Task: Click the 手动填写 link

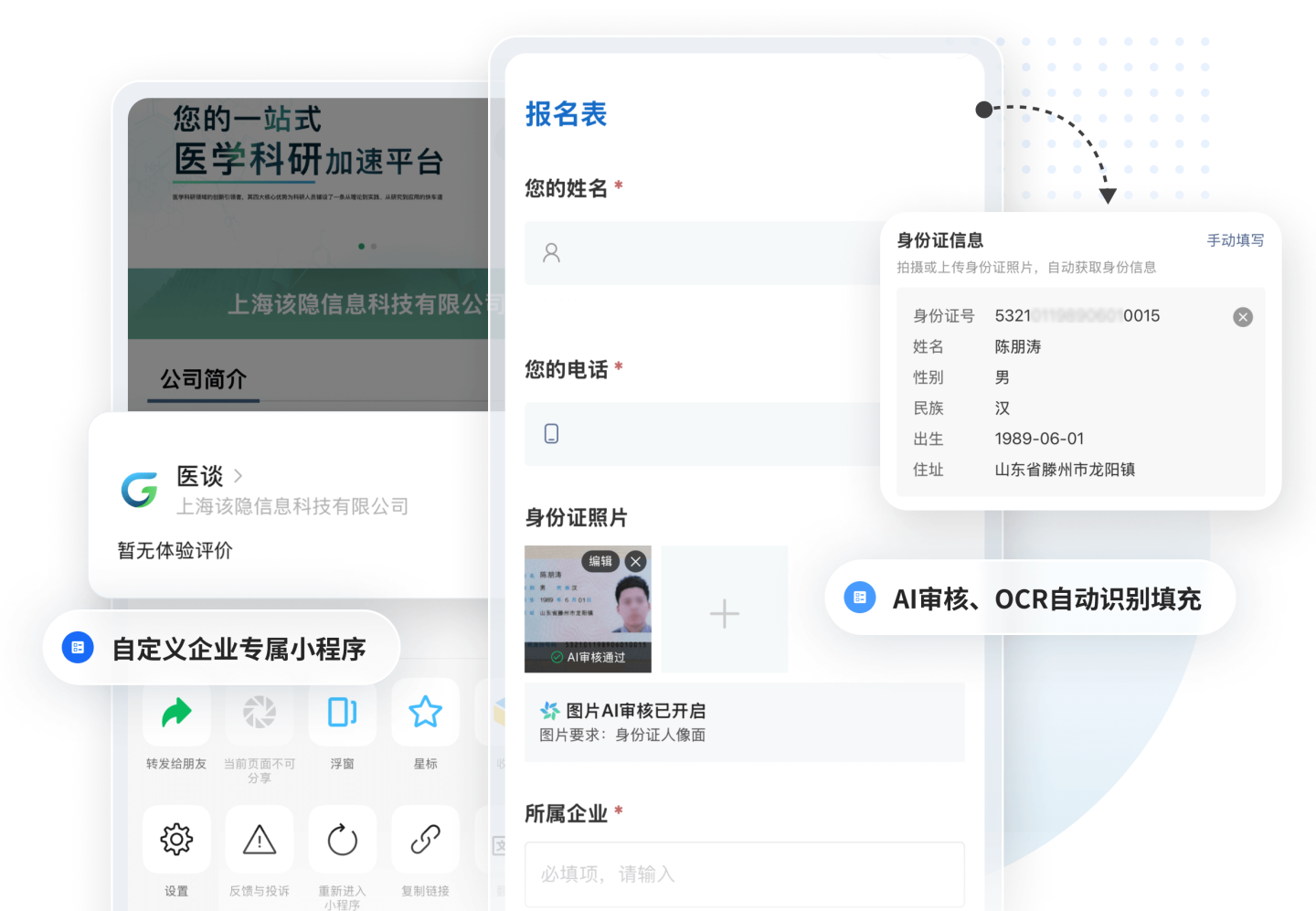Action: point(1235,240)
